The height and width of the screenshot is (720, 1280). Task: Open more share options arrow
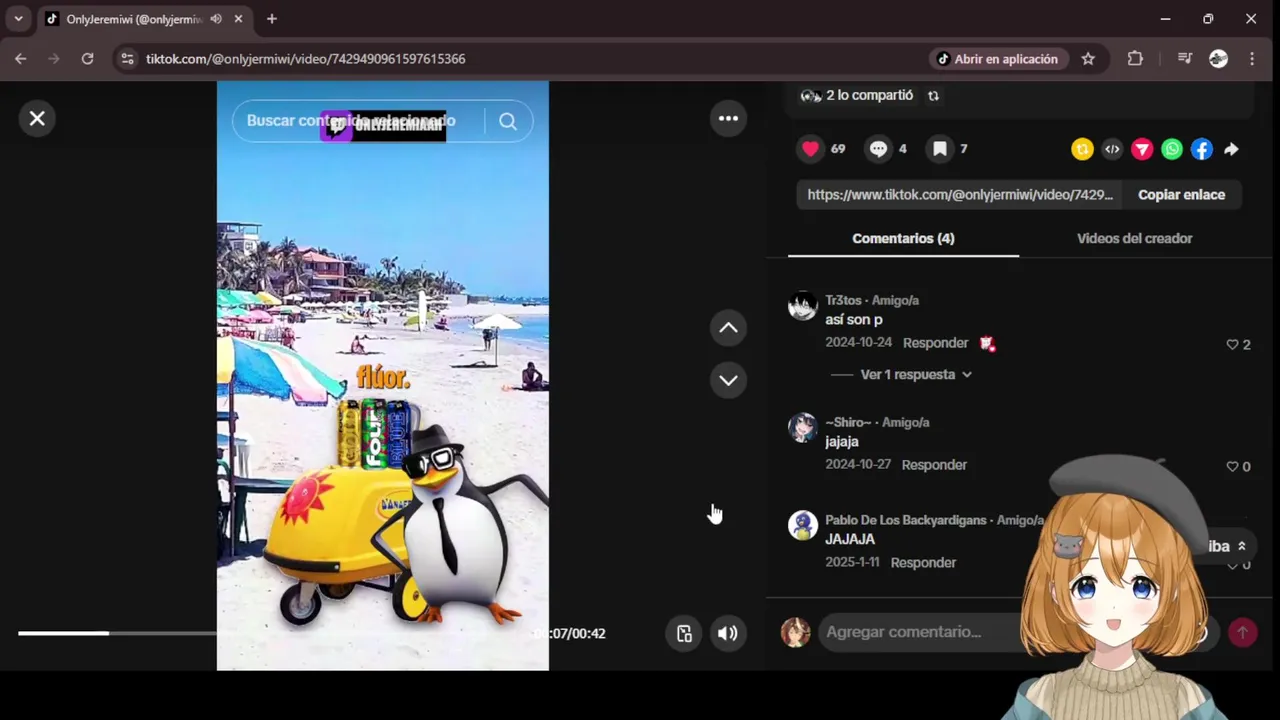(1231, 149)
